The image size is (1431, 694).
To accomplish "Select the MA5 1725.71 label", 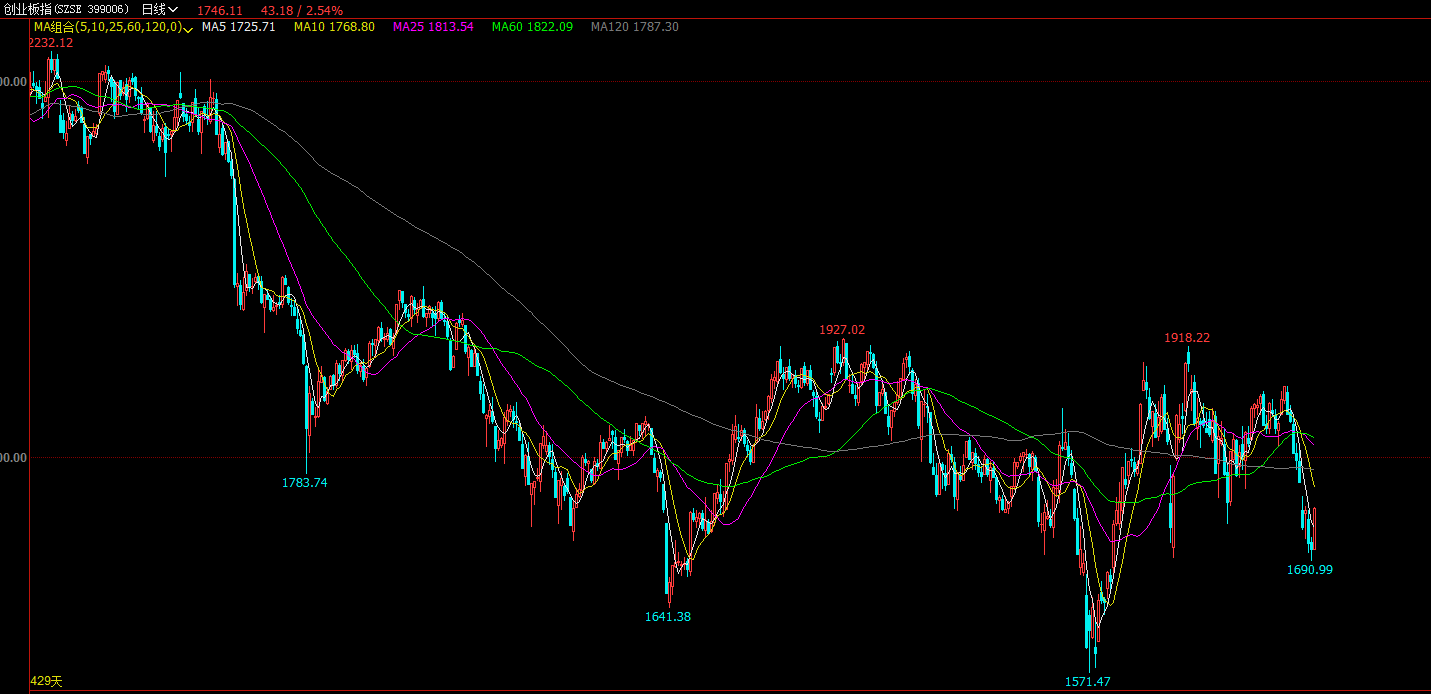I will (x=238, y=27).
